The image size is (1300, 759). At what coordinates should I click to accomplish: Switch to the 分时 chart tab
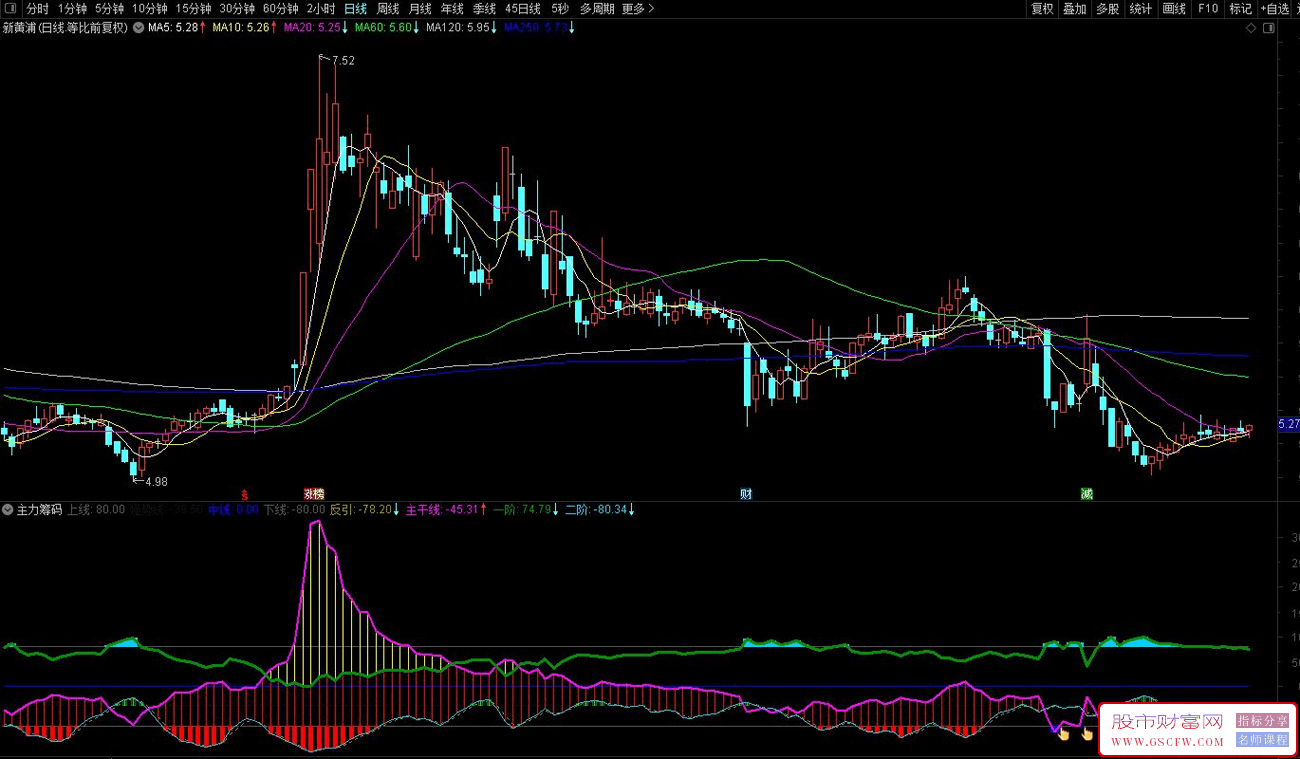tap(37, 8)
